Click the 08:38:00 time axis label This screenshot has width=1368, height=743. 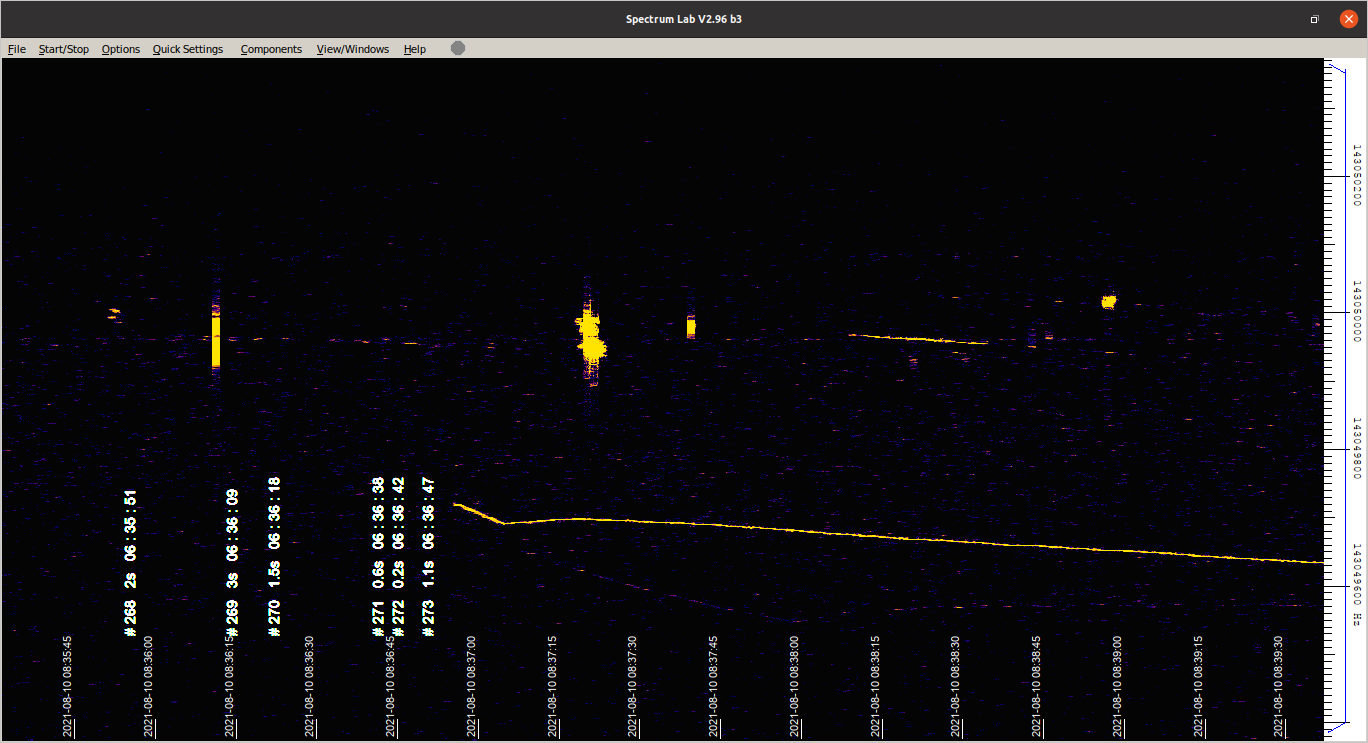(x=794, y=686)
